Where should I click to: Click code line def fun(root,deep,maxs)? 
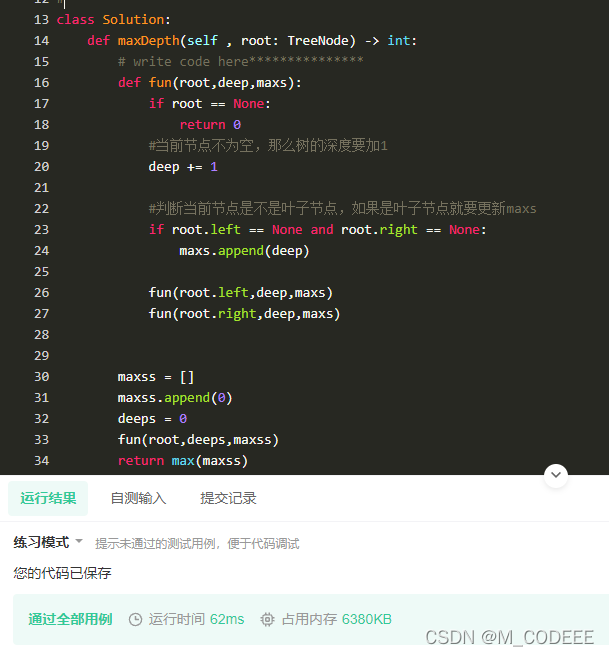point(210,82)
